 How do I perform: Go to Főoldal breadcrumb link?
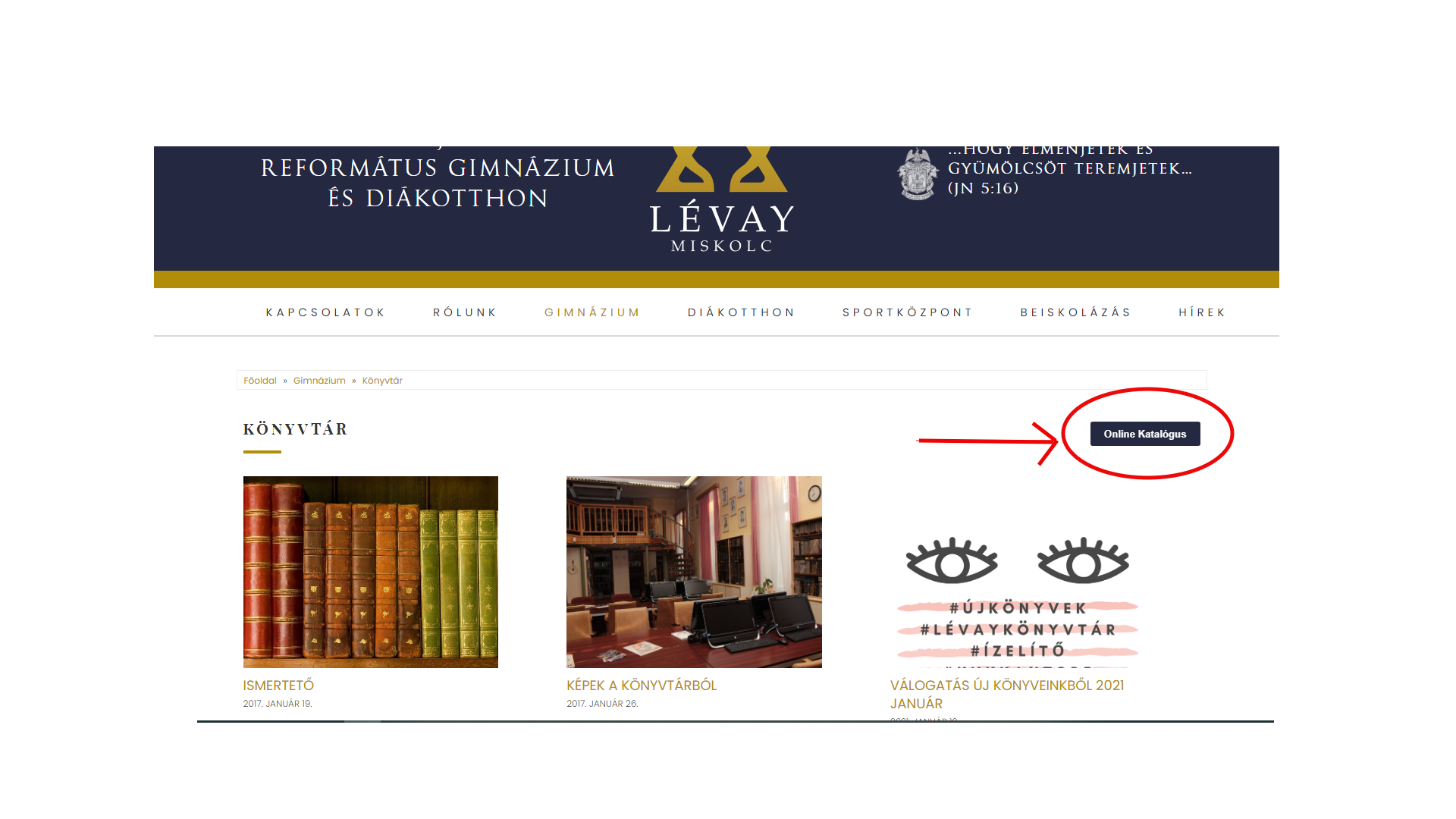[260, 381]
